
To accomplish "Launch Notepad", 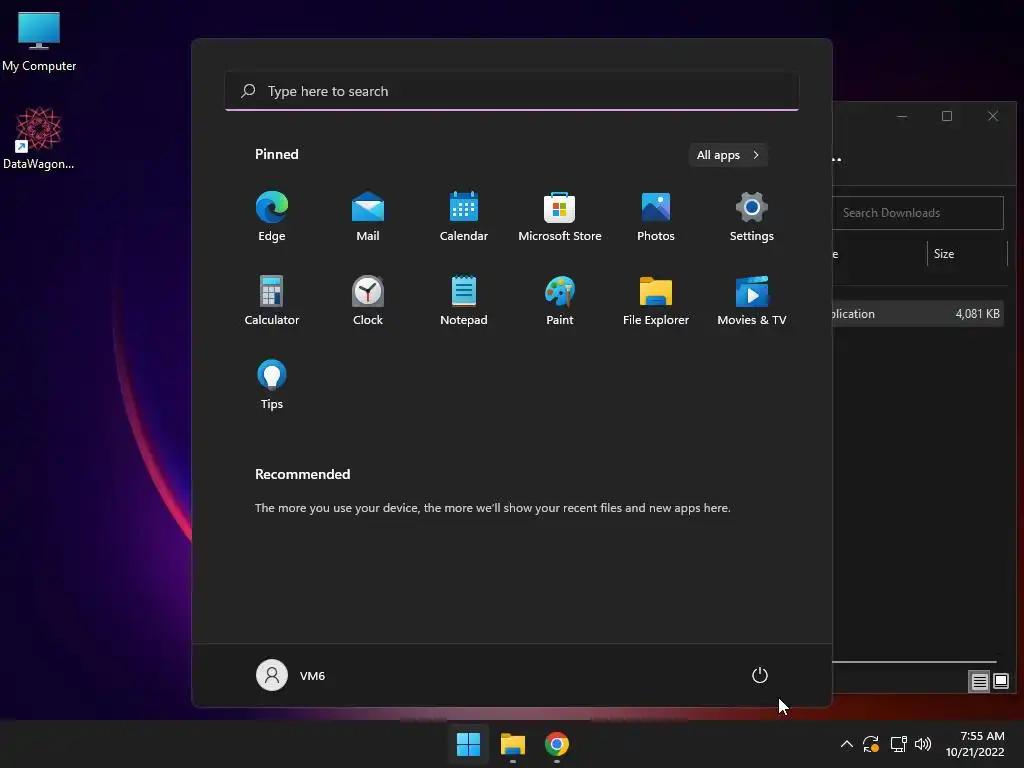I will pos(464,300).
